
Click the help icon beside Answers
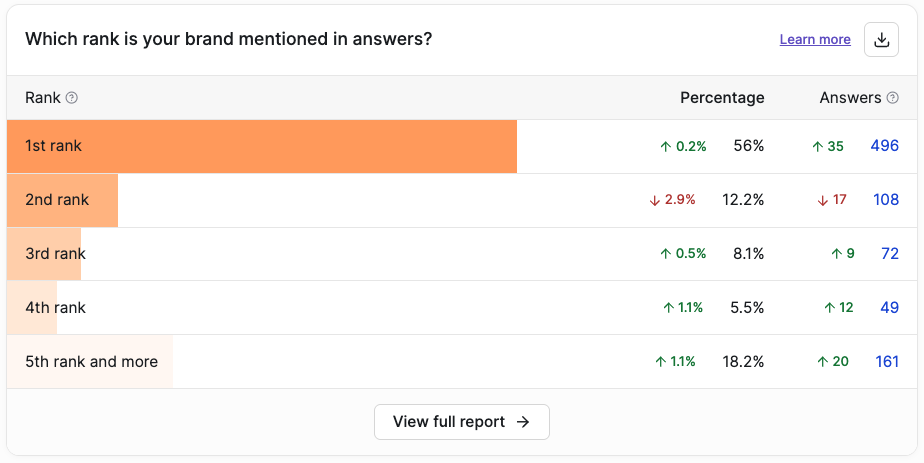pos(893,98)
